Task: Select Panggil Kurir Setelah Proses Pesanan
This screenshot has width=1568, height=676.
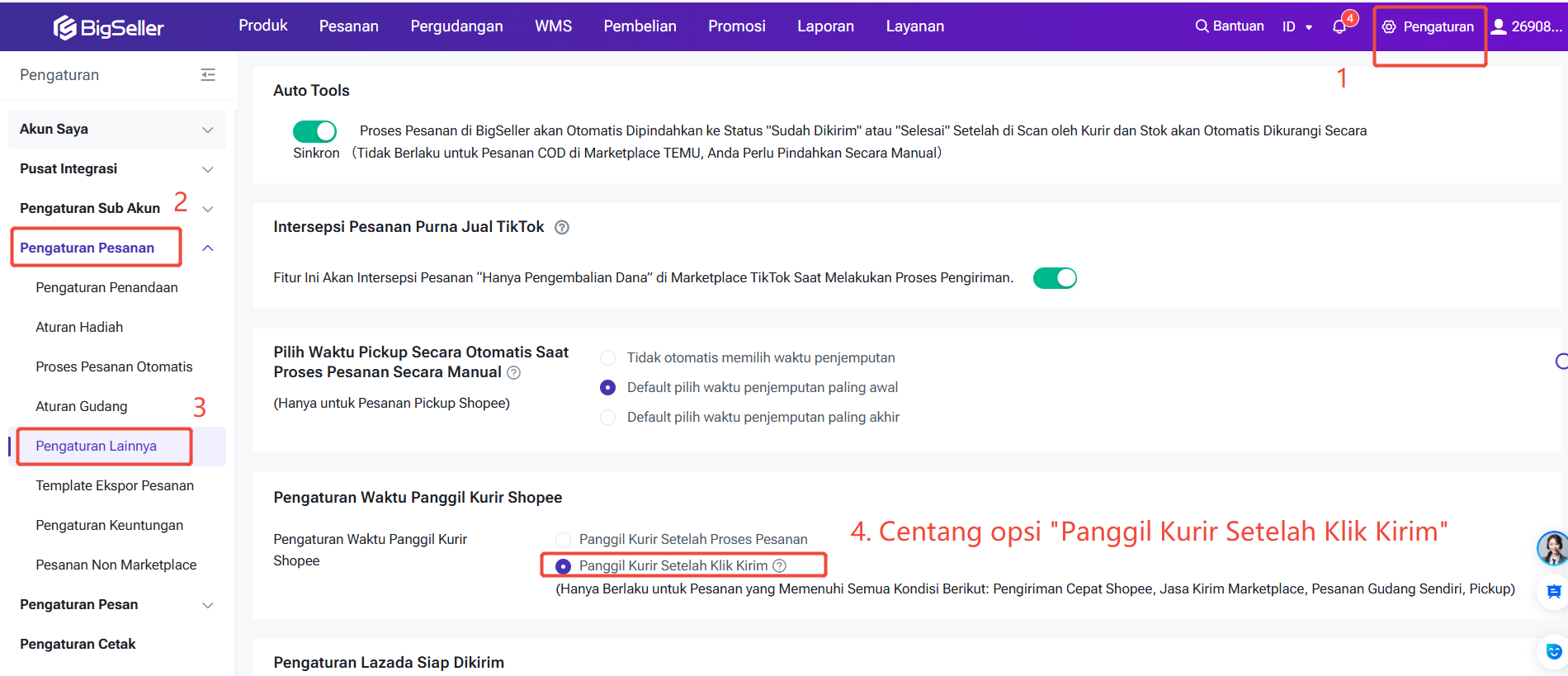Action: [x=564, y=540]
